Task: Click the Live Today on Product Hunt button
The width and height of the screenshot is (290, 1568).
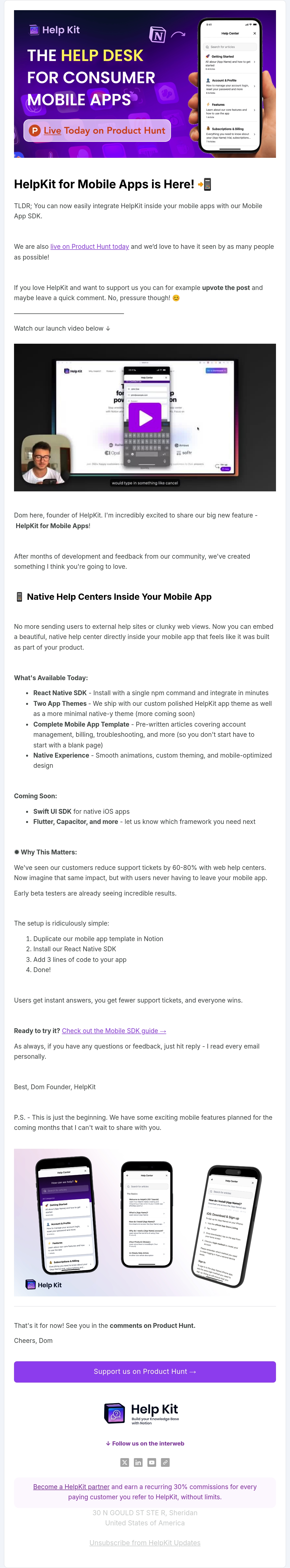Action: (x=97, y=130)
